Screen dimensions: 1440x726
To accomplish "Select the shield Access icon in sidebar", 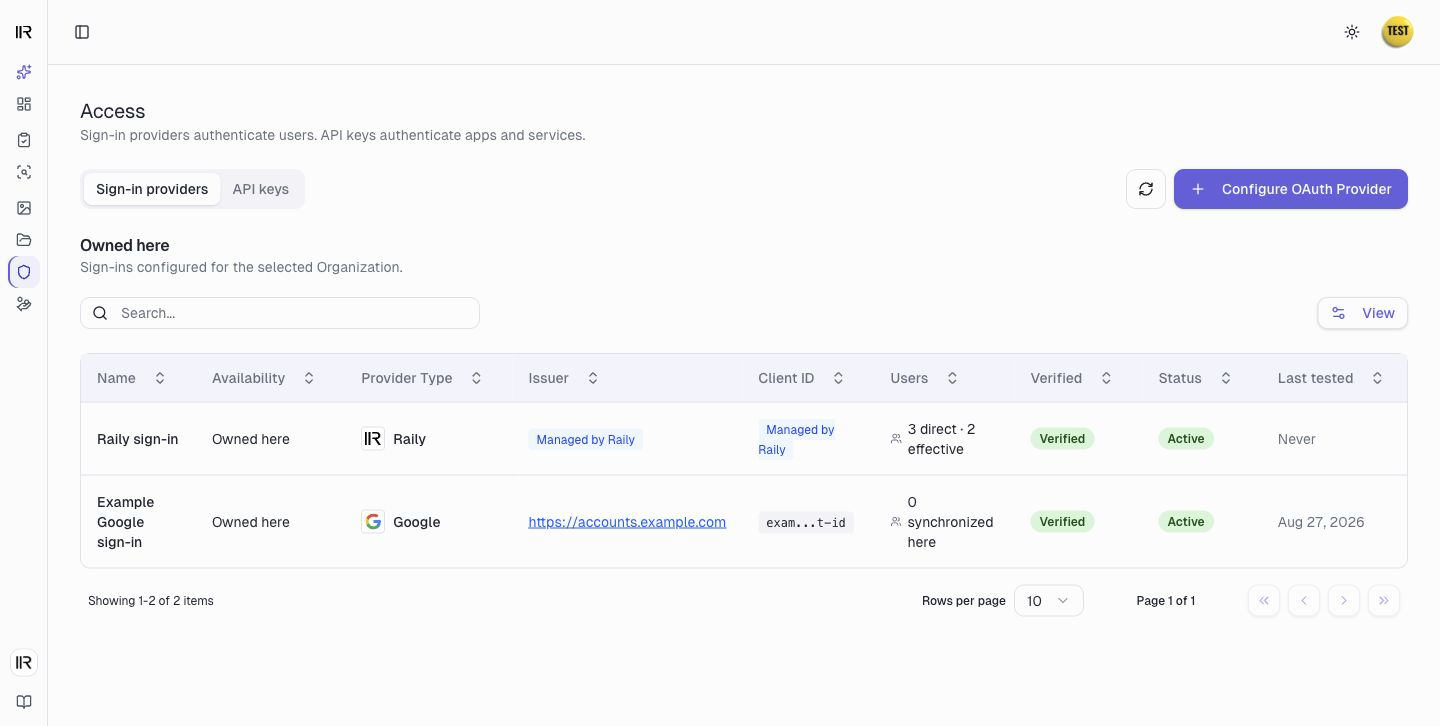I will pyautogui.click(x=24, y=272).
